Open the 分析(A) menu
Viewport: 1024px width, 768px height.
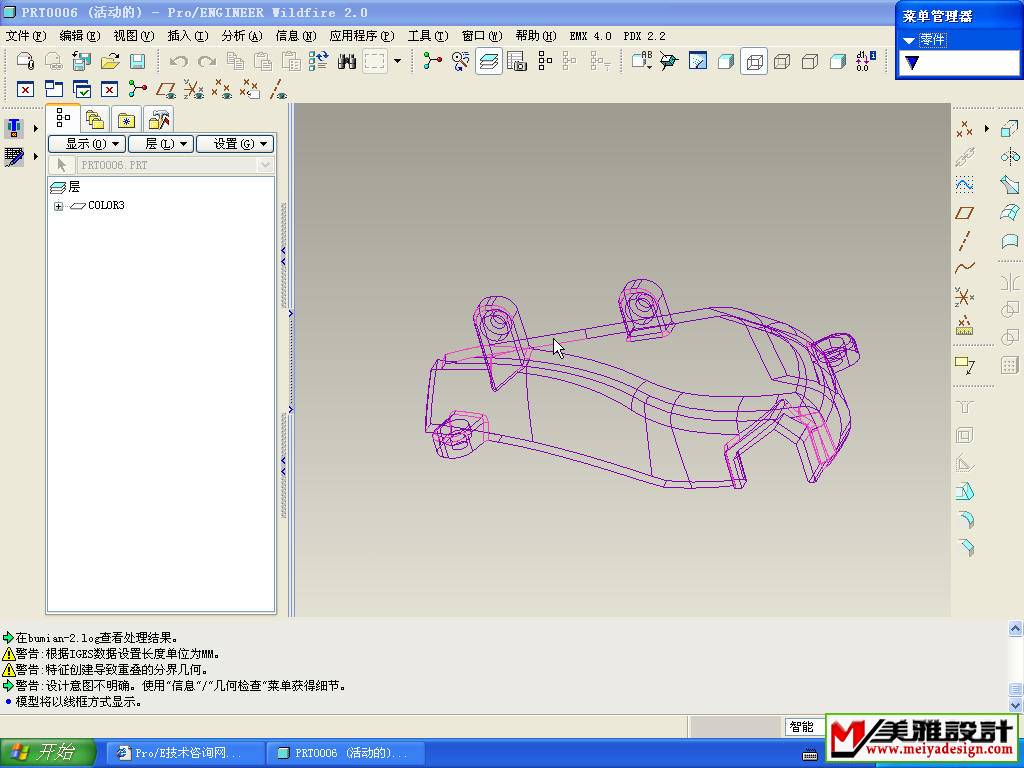pyautogui.click(x=241, y=36)
